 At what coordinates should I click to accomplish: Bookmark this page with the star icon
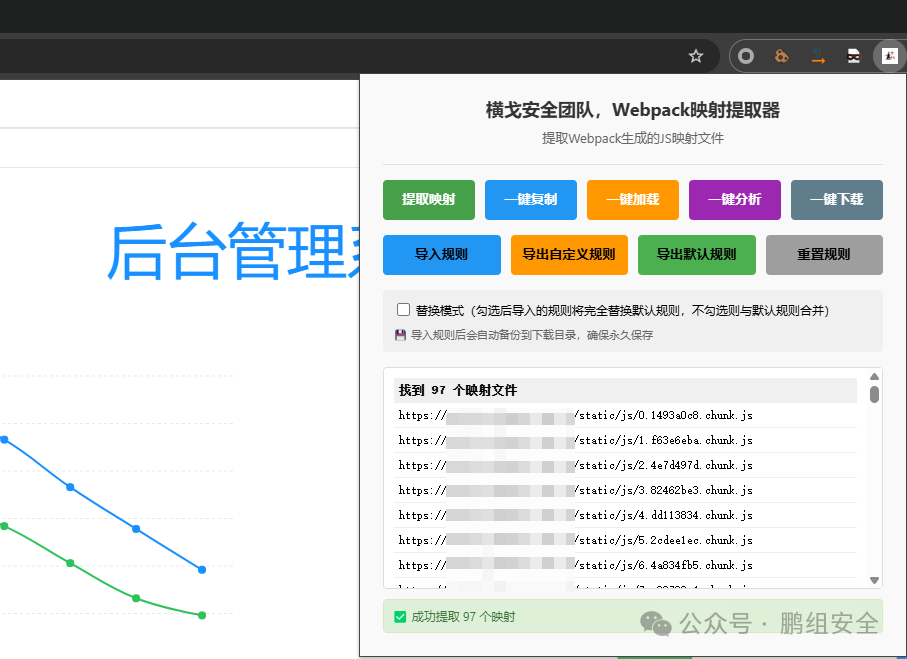695,56
